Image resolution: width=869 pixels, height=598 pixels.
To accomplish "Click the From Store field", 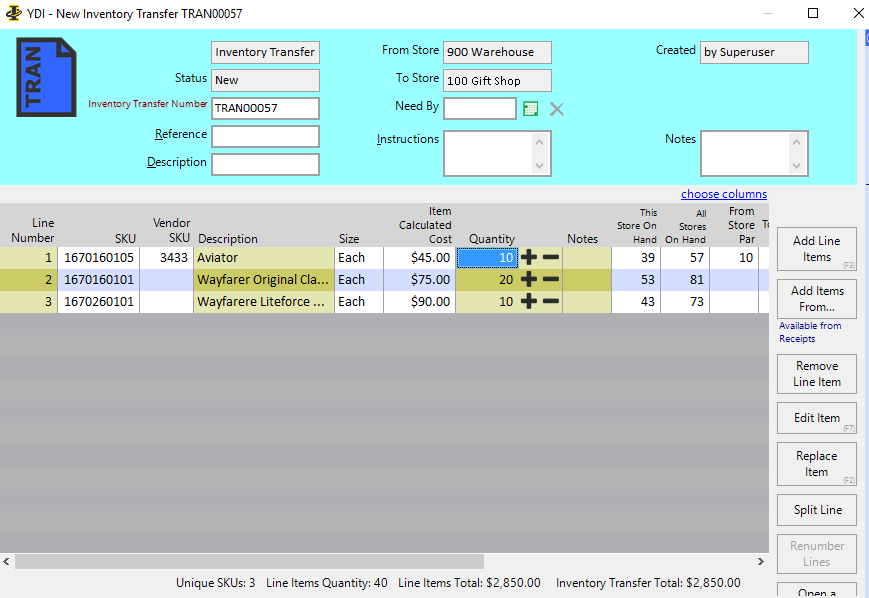I will pyautogui.click(x=497, y=52).
